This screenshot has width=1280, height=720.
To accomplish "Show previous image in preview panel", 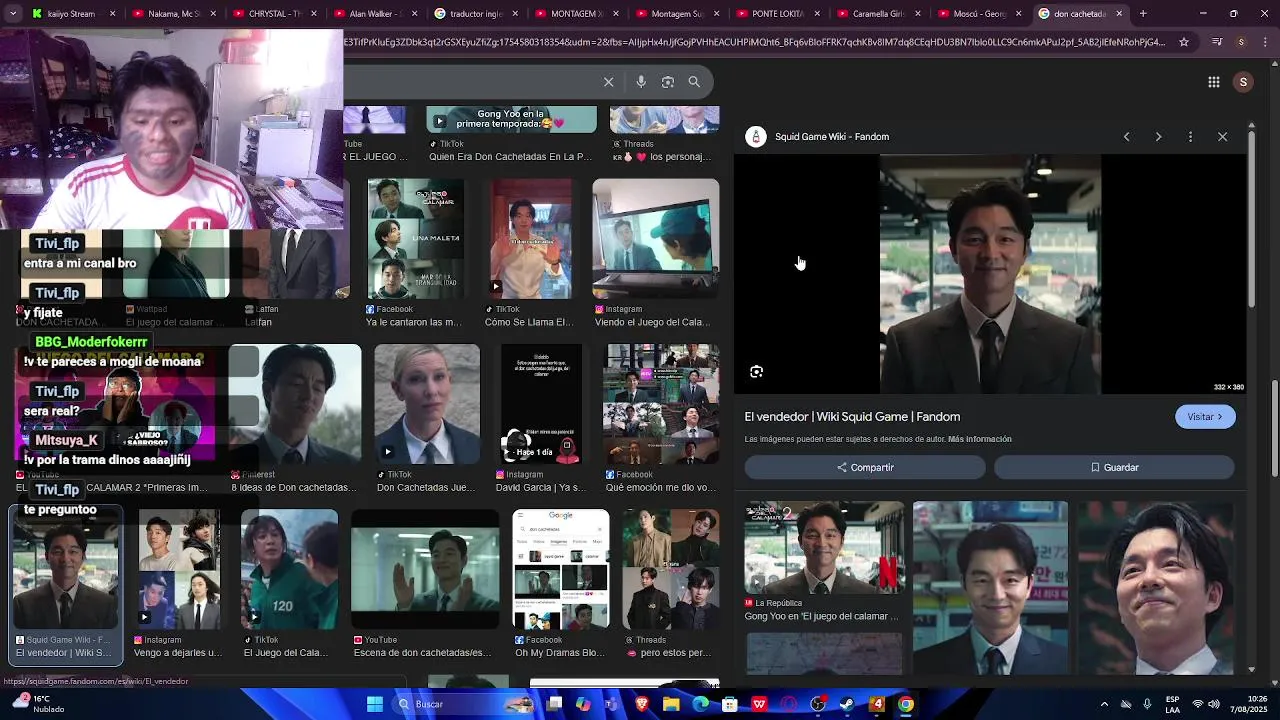I will pyautogui.click(x=1126, y=137).
